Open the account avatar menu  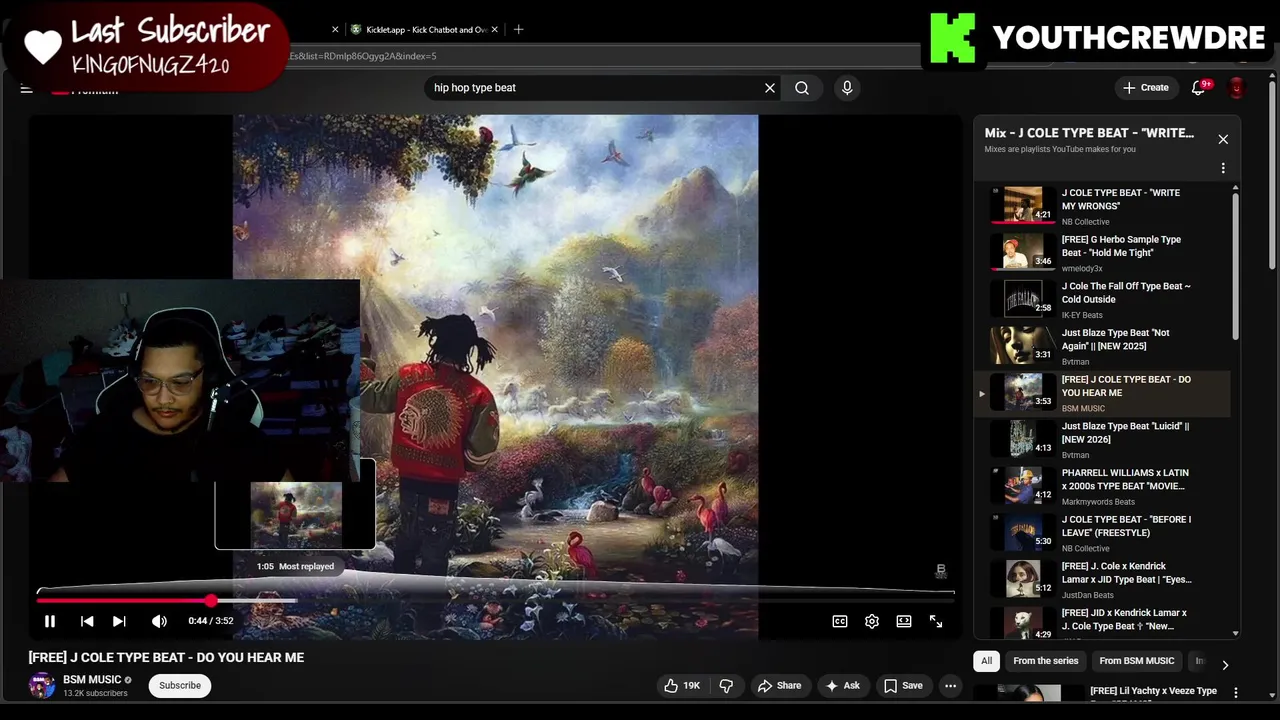pyautogui.click(x=1237, y=88)
